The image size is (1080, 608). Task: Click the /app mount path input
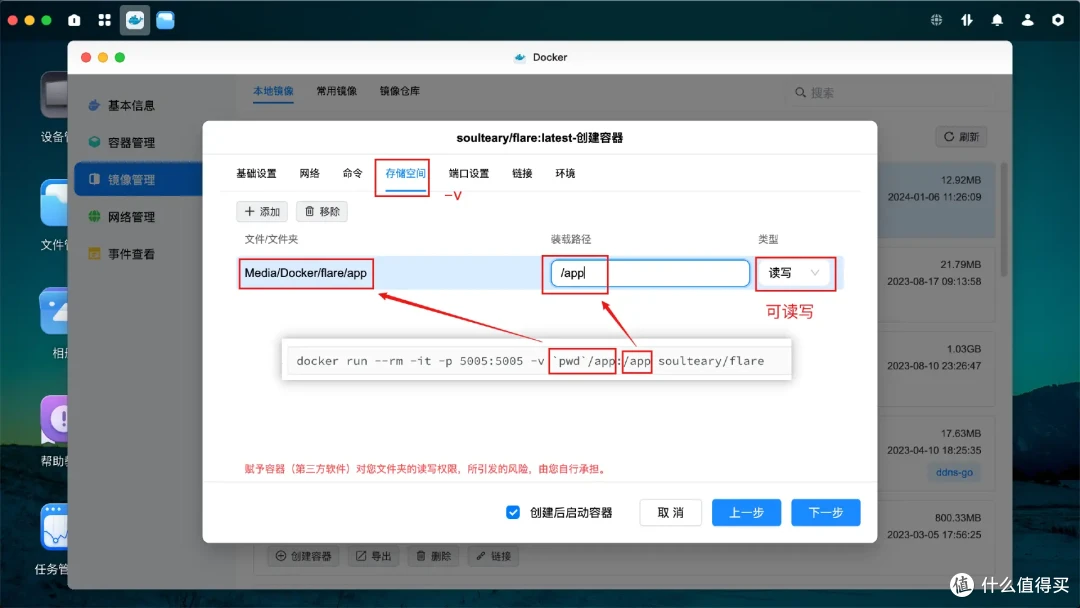click(650, 273)
